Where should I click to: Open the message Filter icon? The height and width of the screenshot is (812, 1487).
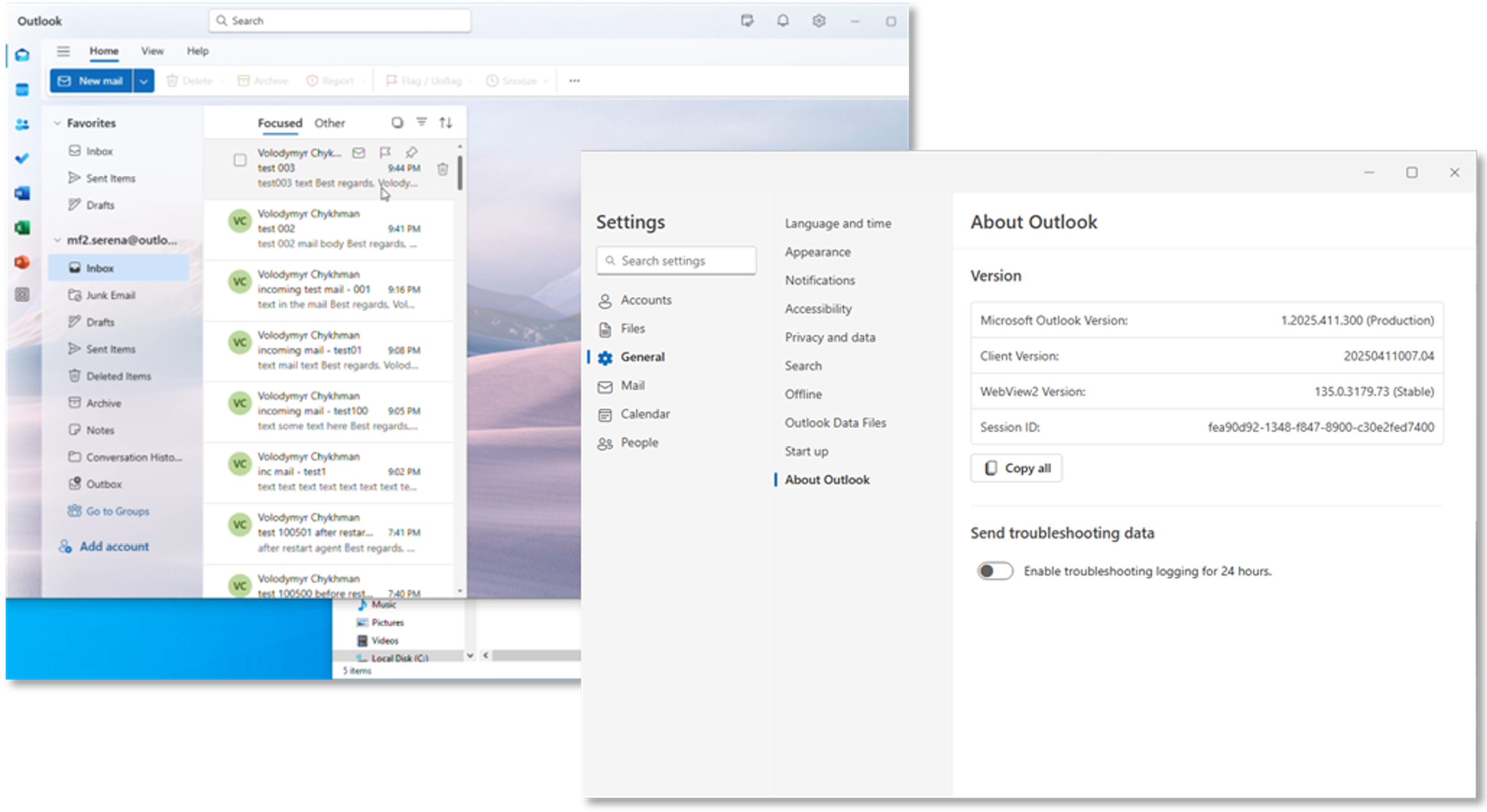click(422, 122)
